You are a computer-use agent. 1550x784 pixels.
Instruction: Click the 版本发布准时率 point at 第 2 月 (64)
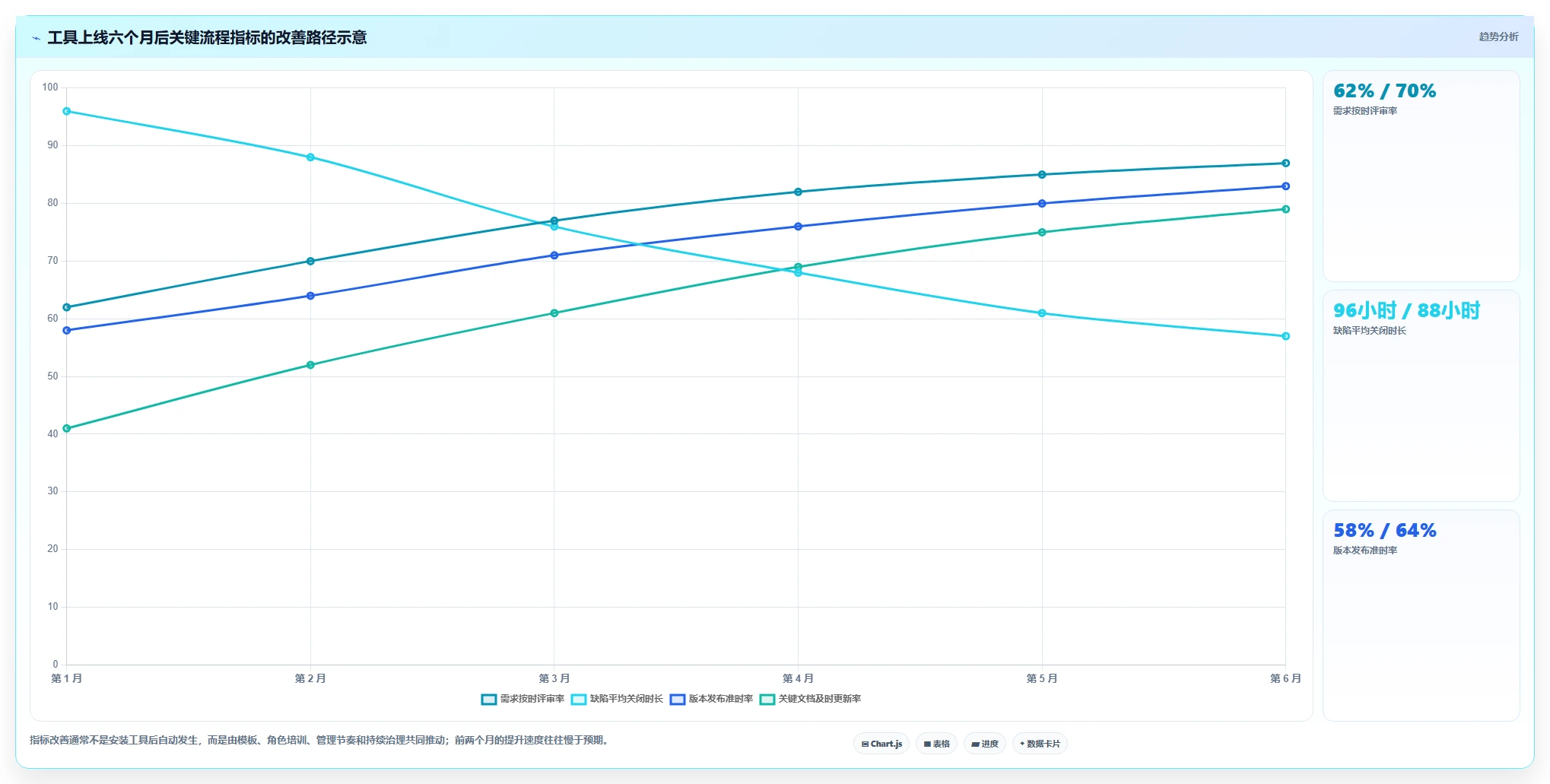310,296
